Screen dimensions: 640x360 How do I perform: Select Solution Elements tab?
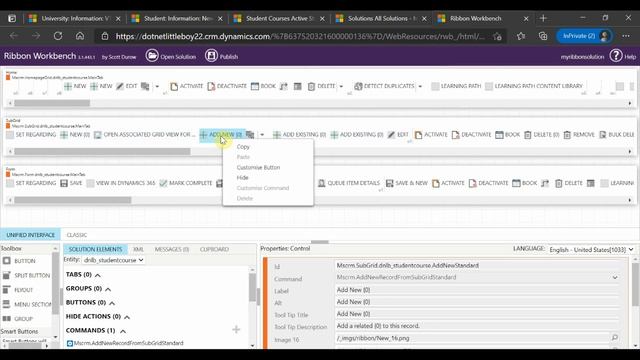pyautogui.click(x=95, y=249)
